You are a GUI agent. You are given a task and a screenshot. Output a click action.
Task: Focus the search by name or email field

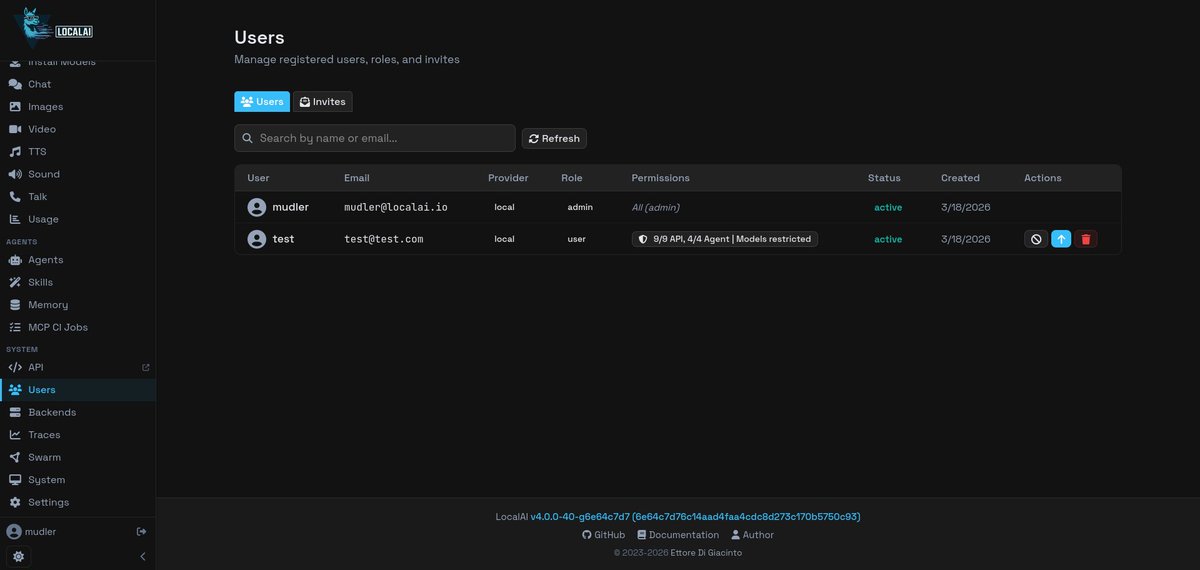click(x=375, y=138)
